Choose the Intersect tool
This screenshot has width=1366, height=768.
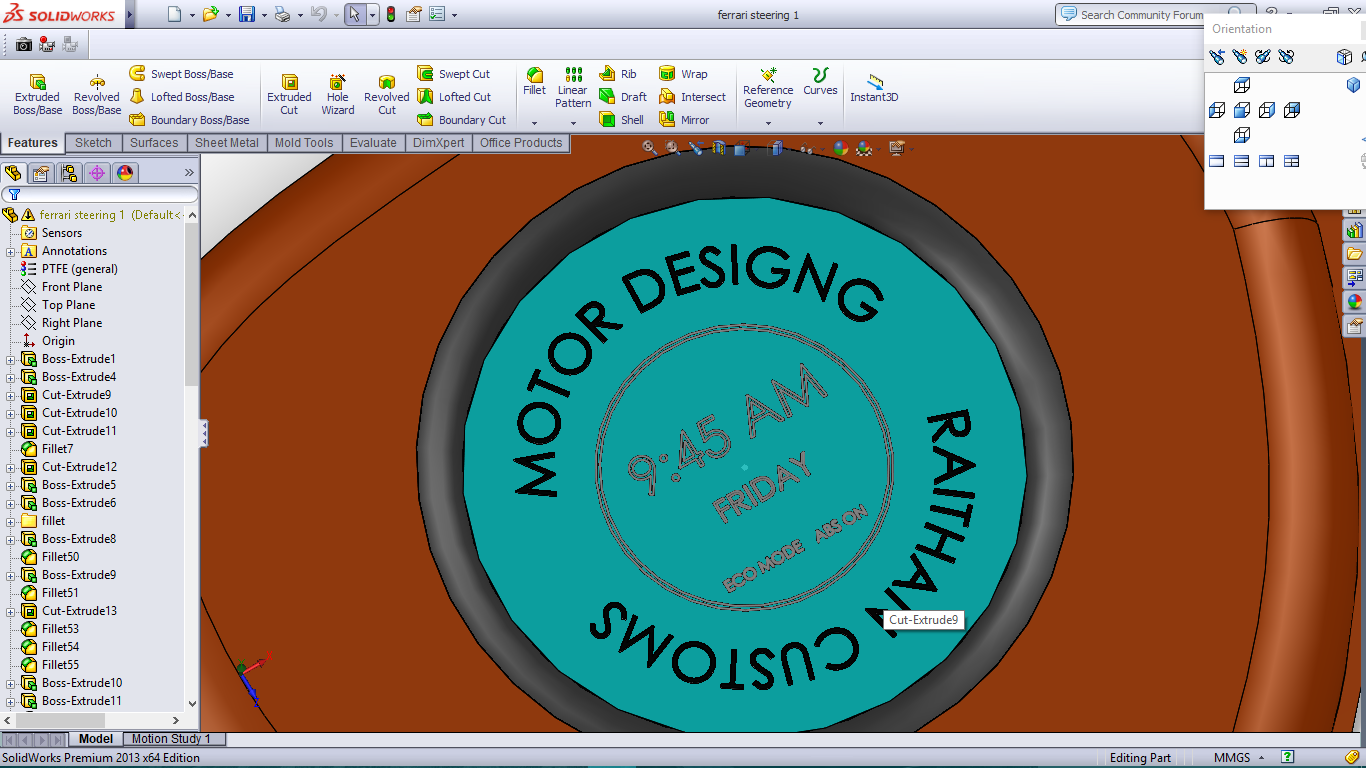[692, 97]
